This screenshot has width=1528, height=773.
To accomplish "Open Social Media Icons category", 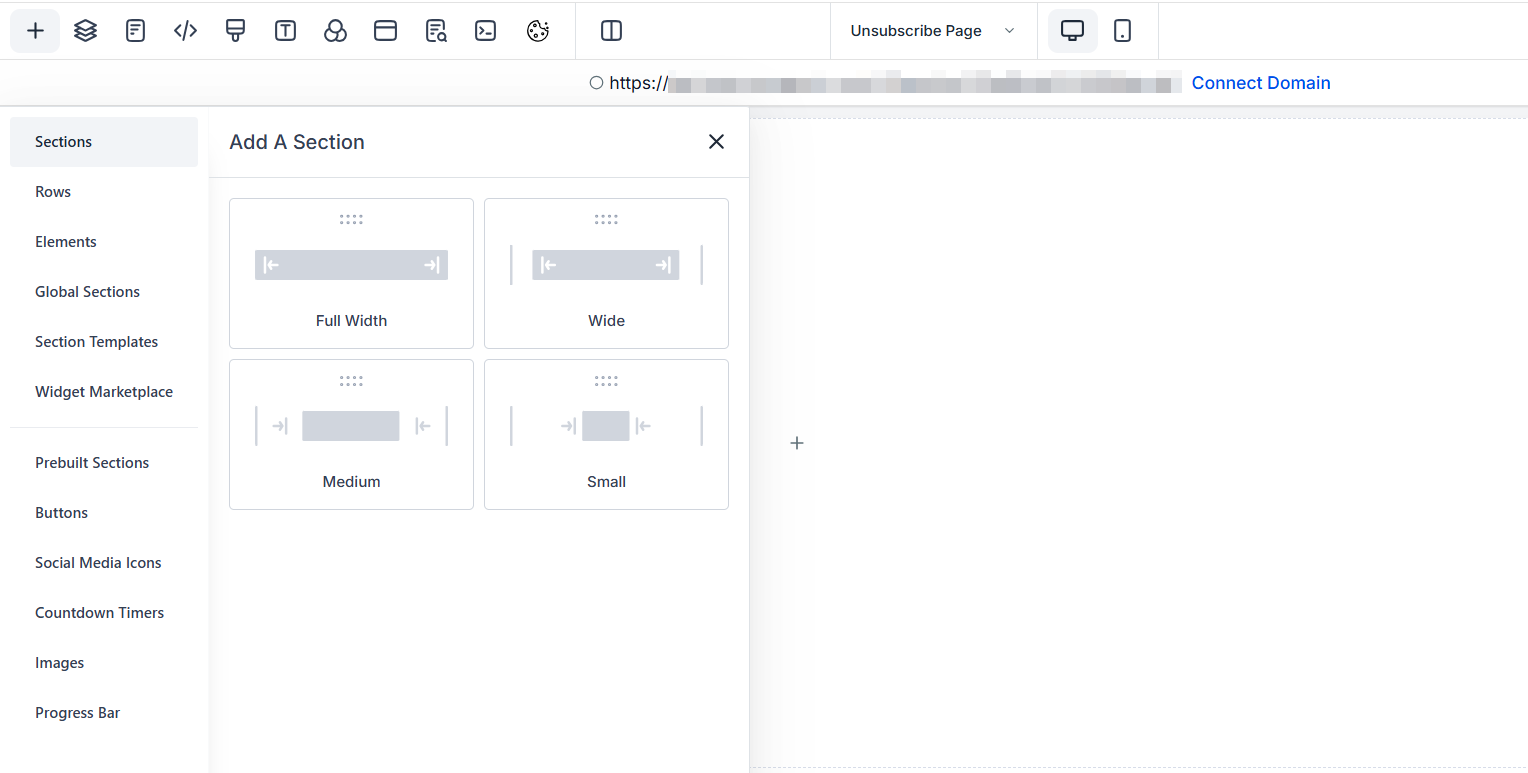I will pyautogui.click(x=104, y=563).
